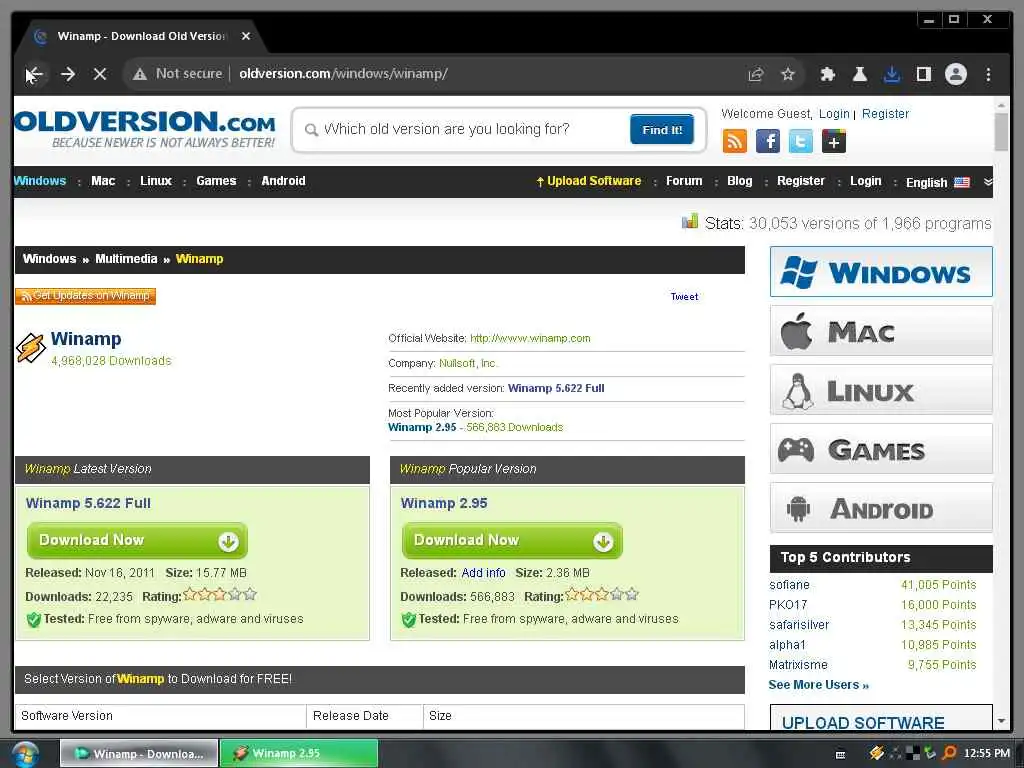Click Get Updates on Winamp button

point(86,296)
